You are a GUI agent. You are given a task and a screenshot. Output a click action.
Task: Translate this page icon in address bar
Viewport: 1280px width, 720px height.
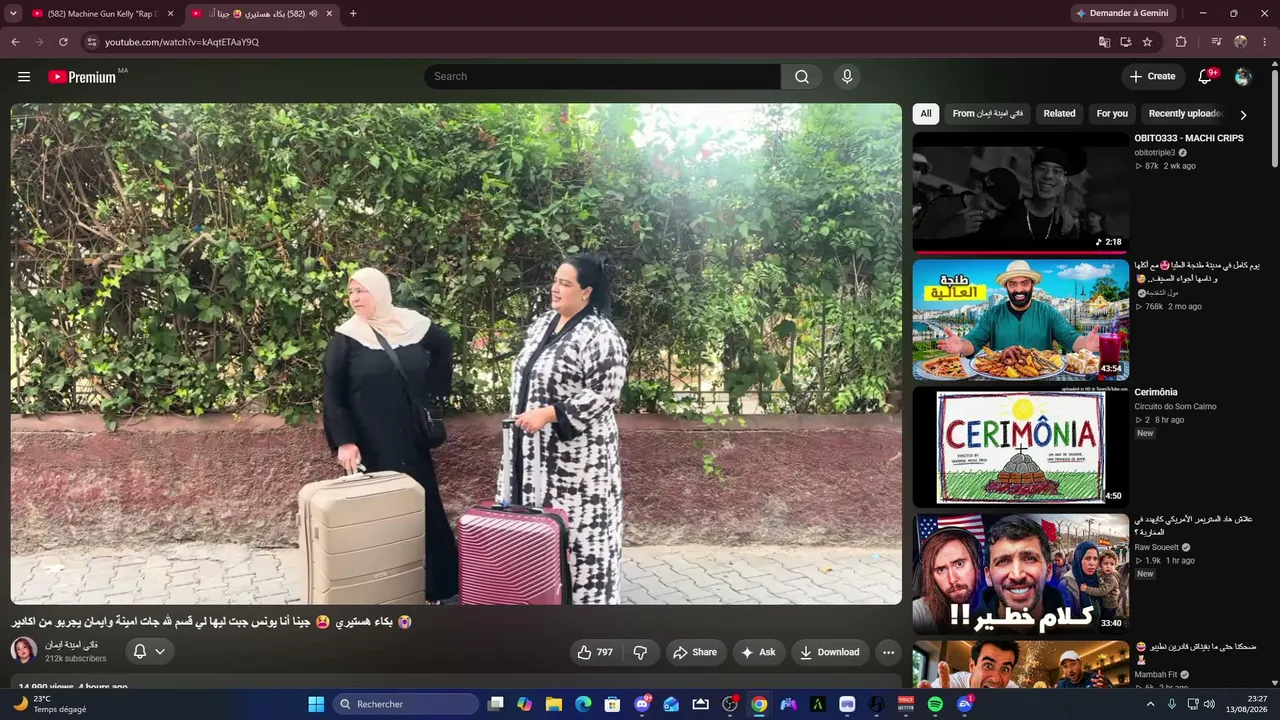pos(1104,42)
